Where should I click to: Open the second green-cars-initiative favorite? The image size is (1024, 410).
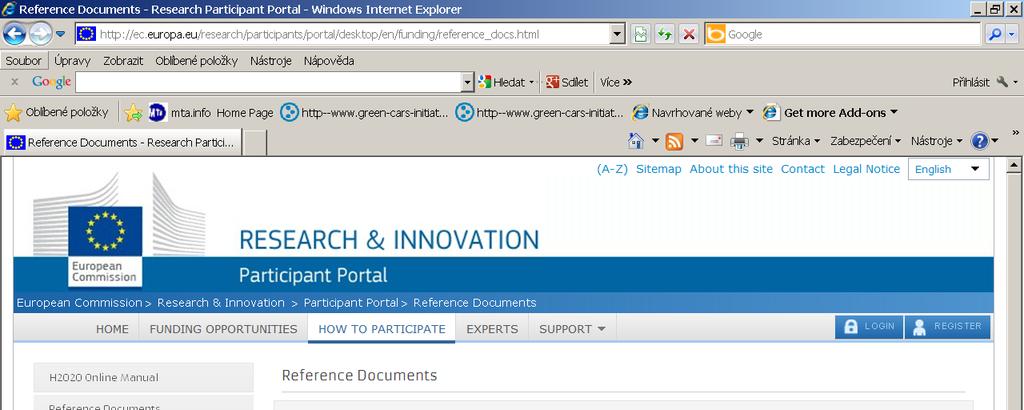[540, 112]
